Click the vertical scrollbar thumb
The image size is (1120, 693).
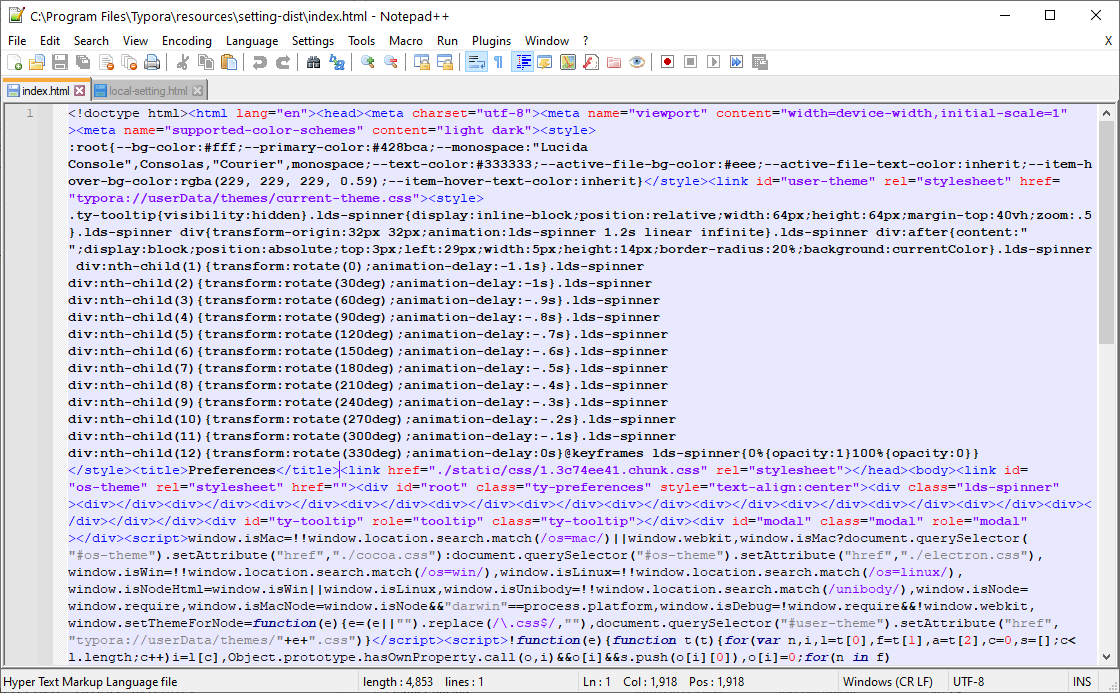pos(1106,233)
